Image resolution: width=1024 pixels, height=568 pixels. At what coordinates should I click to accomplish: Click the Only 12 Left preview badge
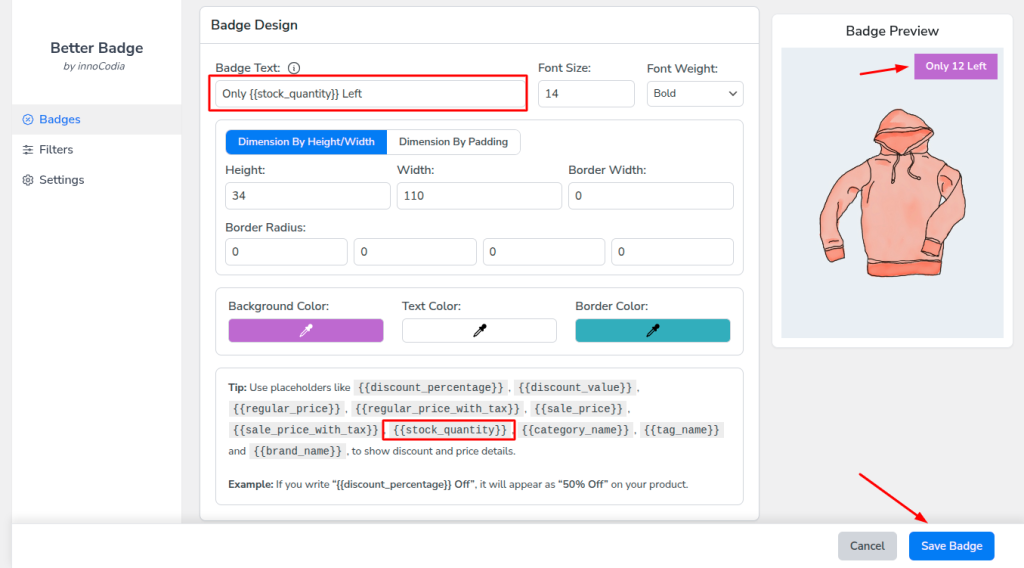(955, 67)
